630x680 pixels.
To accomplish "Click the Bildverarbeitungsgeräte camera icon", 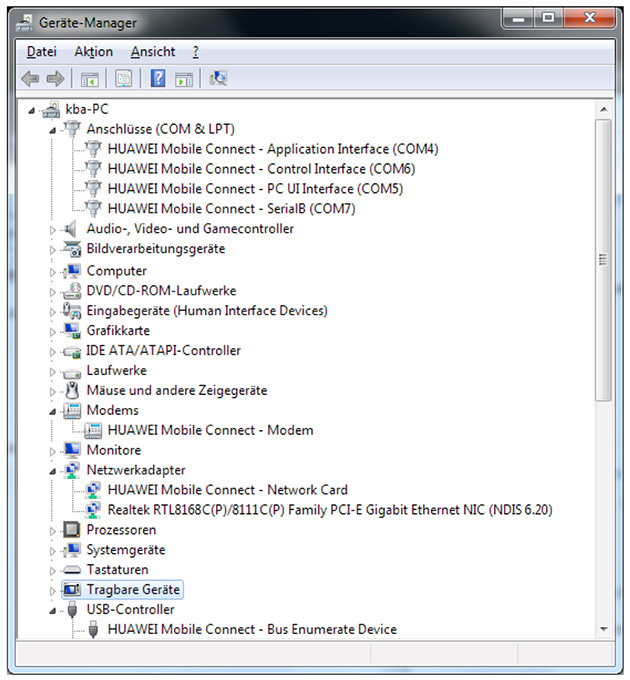I will coord(72,248).
